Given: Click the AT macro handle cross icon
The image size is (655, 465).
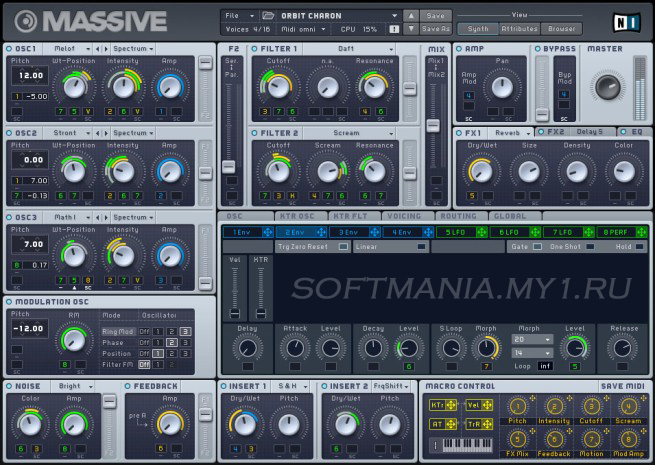Looking at the screenshot, I should (451, 424).
